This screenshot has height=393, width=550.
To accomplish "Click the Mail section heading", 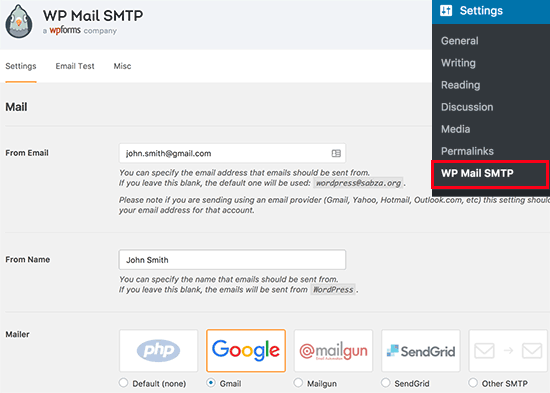I will tap(16, 107).
